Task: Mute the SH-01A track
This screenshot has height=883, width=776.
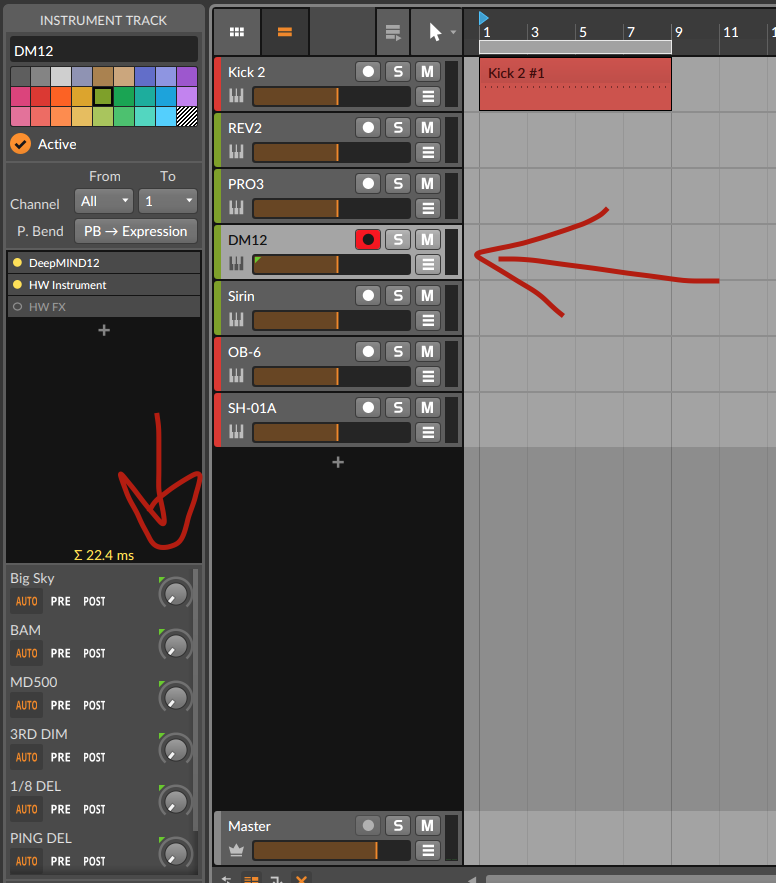Action: (427, 408)
